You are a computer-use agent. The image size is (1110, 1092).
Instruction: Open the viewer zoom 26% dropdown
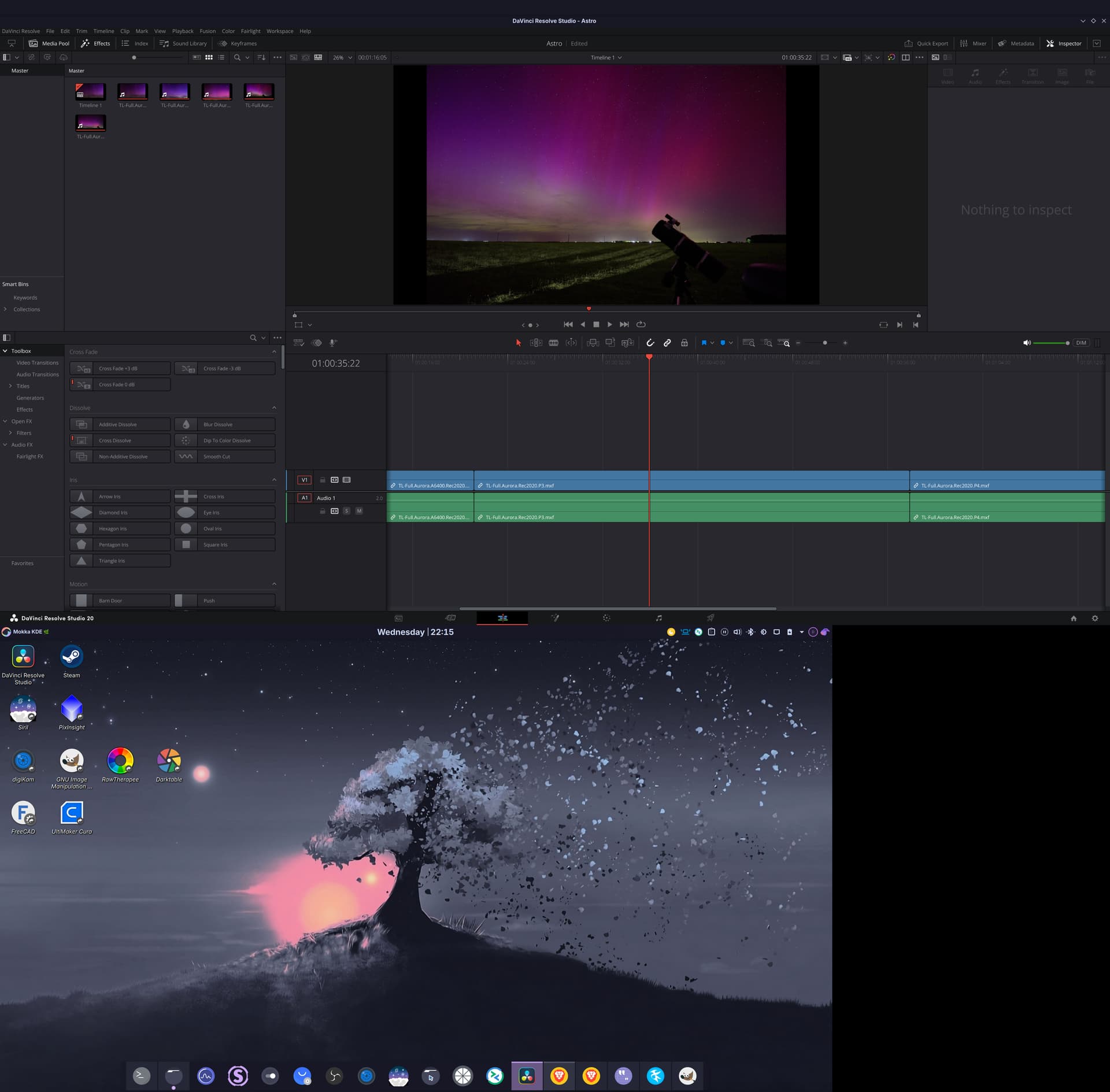[x=342, y=58]
